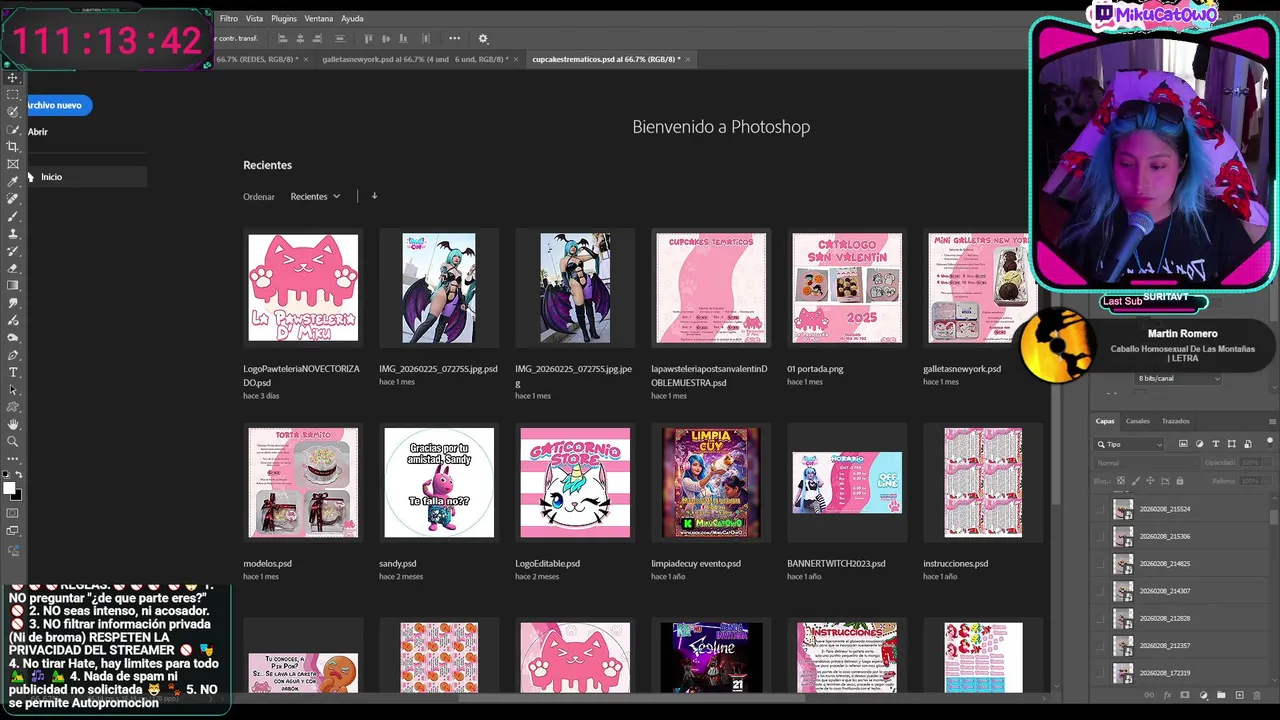Toggle visibility of layer 20260208_215524
Screen dimensions: 1280x720
[x=1101, y=509]
